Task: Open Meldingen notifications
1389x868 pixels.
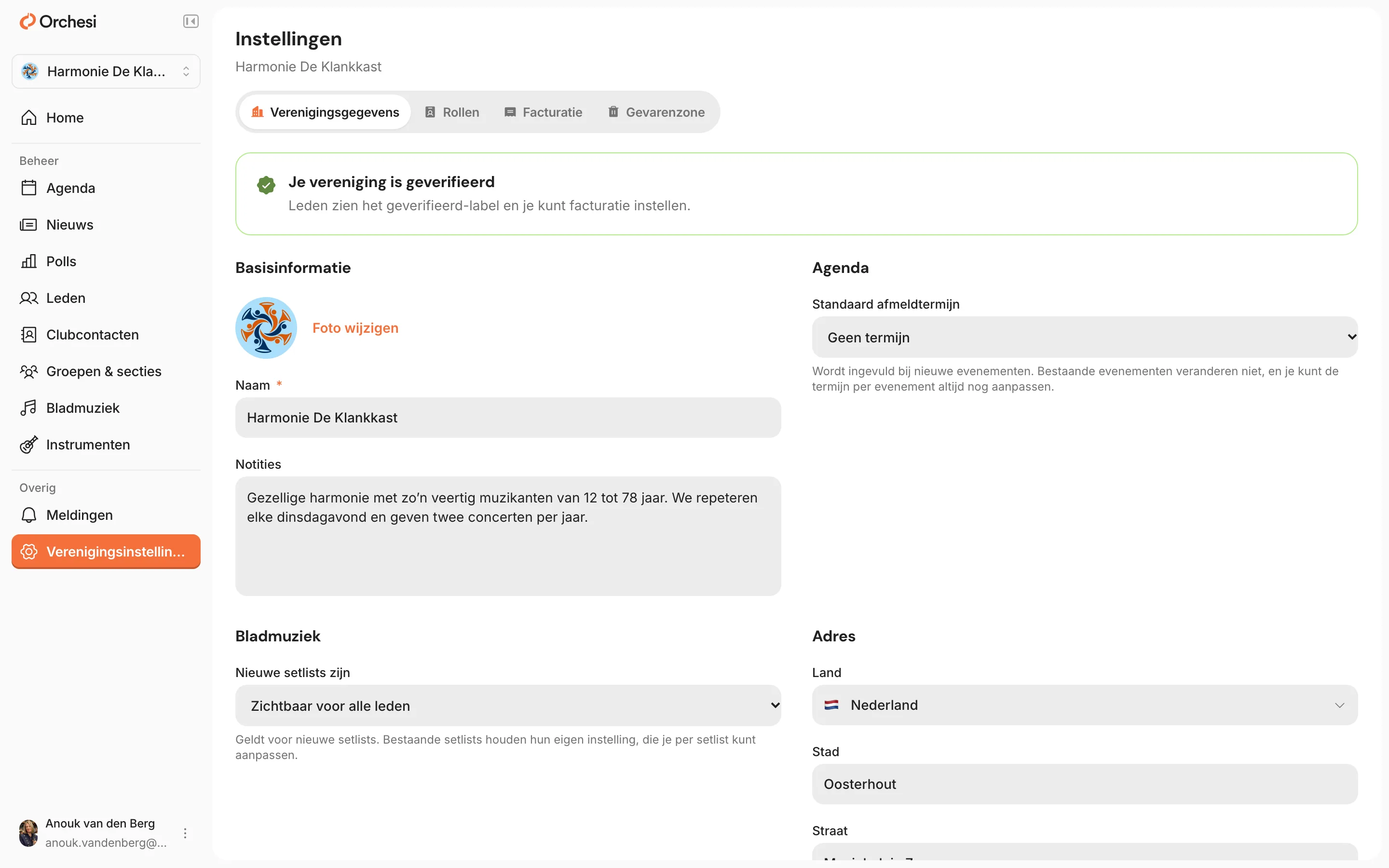Action: [x=106, y=515]
